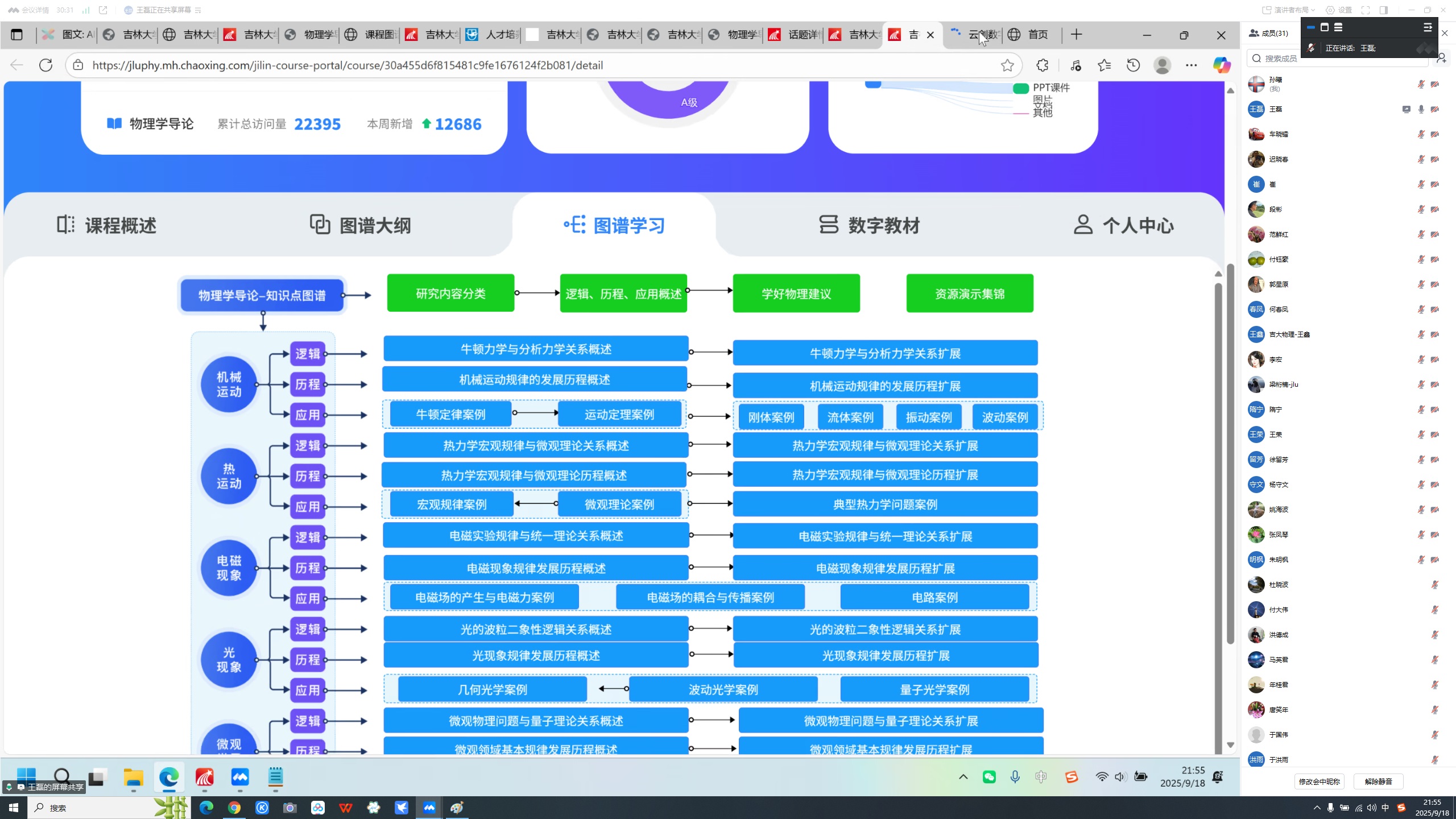
Task: Open the browser's three-dot settings menu
Action: pyautogui.click(x=1191, y=65)
